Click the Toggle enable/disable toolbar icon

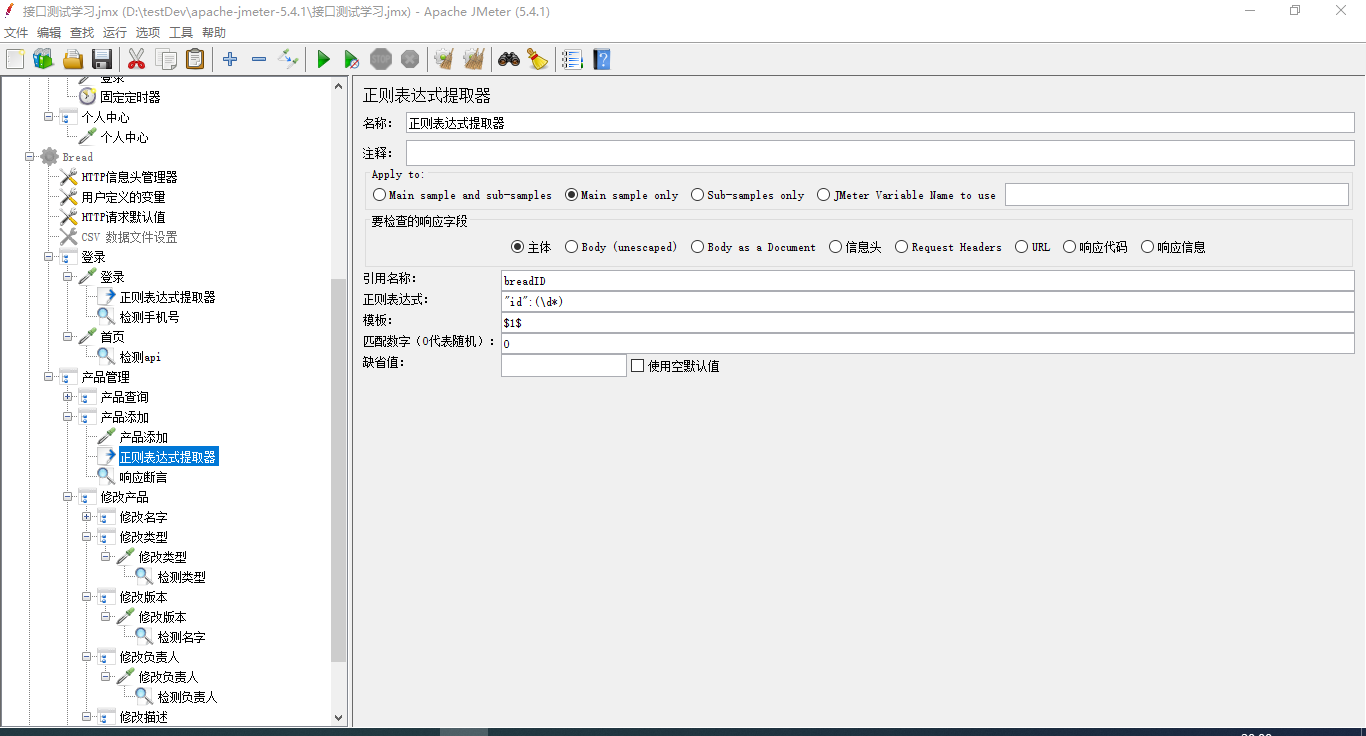[288, 60]
